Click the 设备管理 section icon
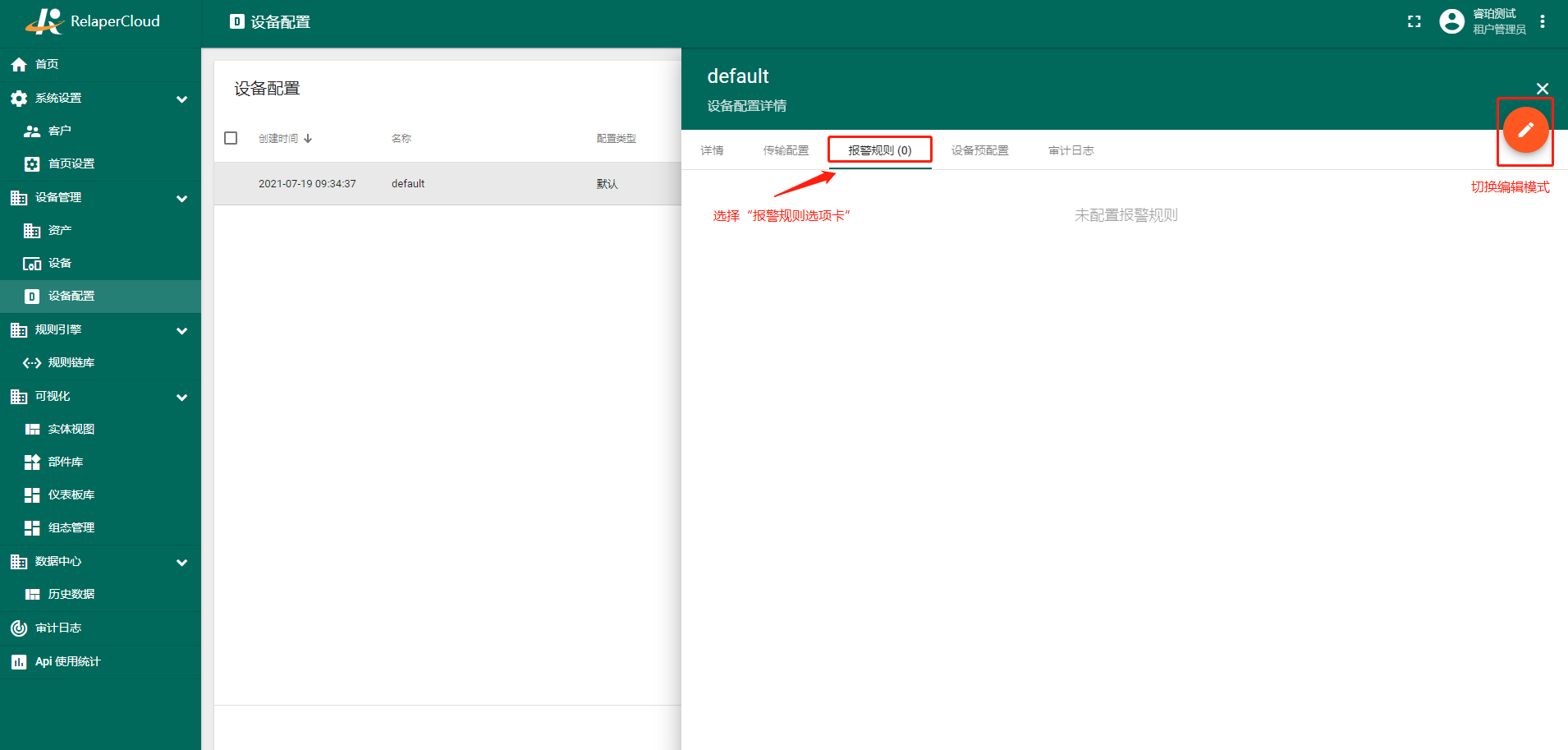 tap(19, 198)
